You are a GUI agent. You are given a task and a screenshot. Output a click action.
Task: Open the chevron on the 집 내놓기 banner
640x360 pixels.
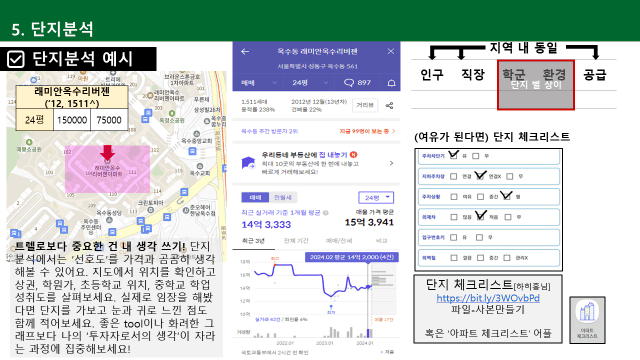[391, 163]
